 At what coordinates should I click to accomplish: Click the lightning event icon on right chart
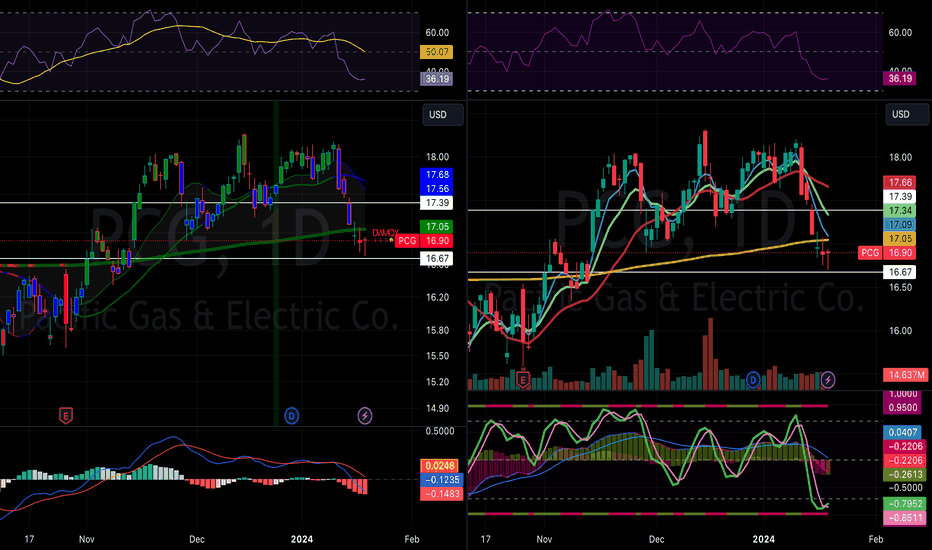[828, 379]
